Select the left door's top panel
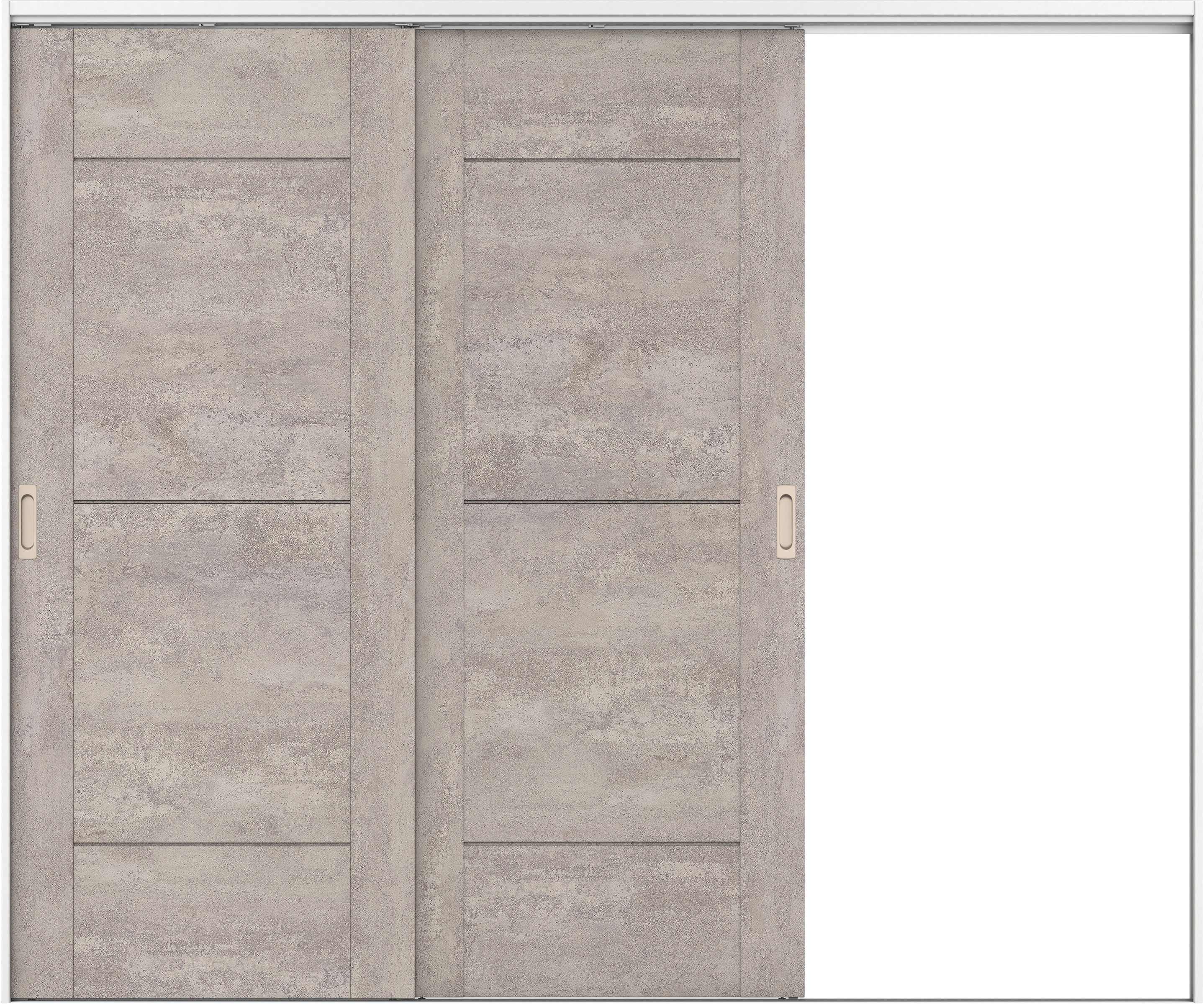1204x1004 pixels. pyautogui.click(x=212, y=93)
